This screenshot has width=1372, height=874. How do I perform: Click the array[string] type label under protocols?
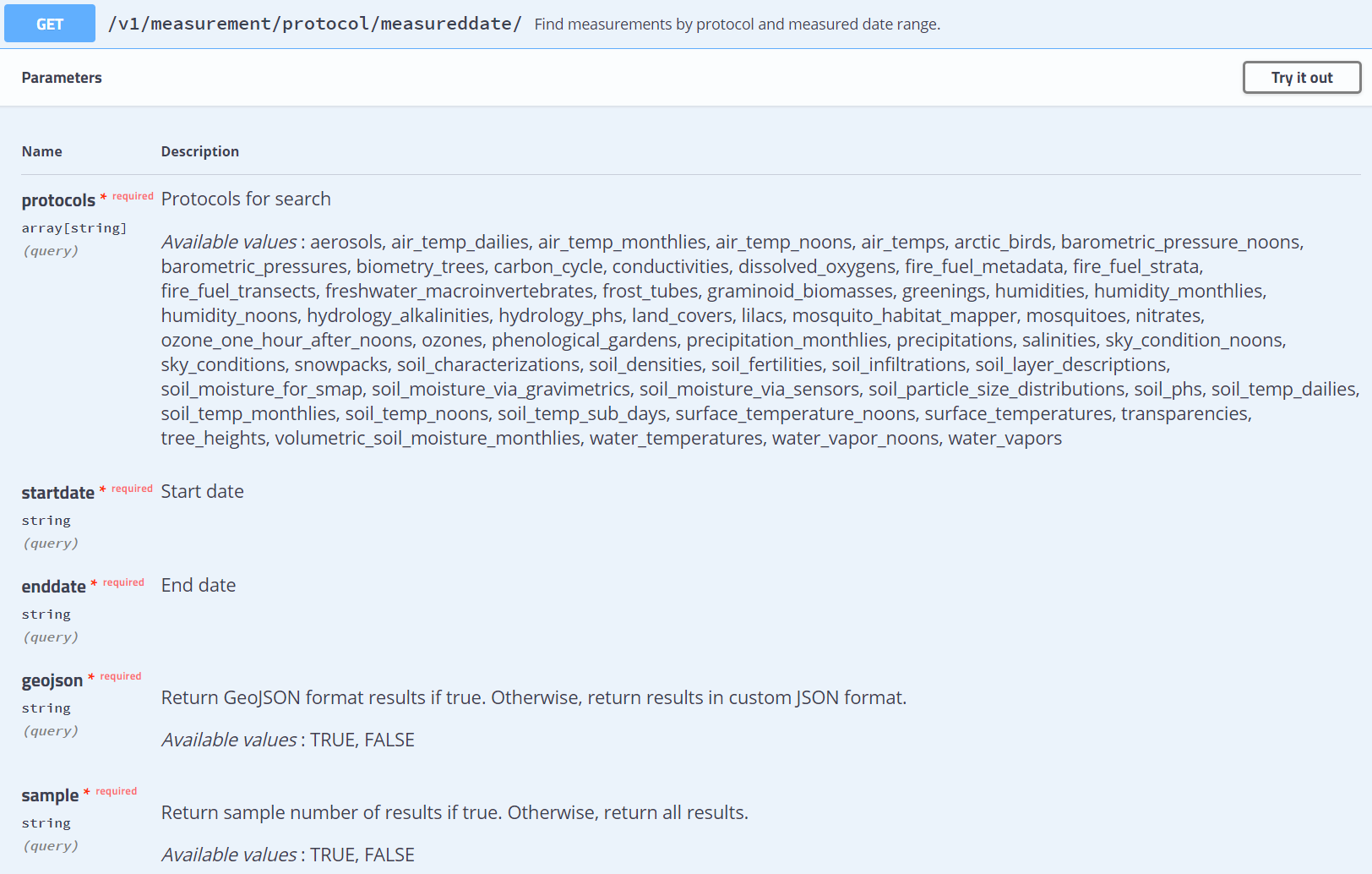click(74, 228)
